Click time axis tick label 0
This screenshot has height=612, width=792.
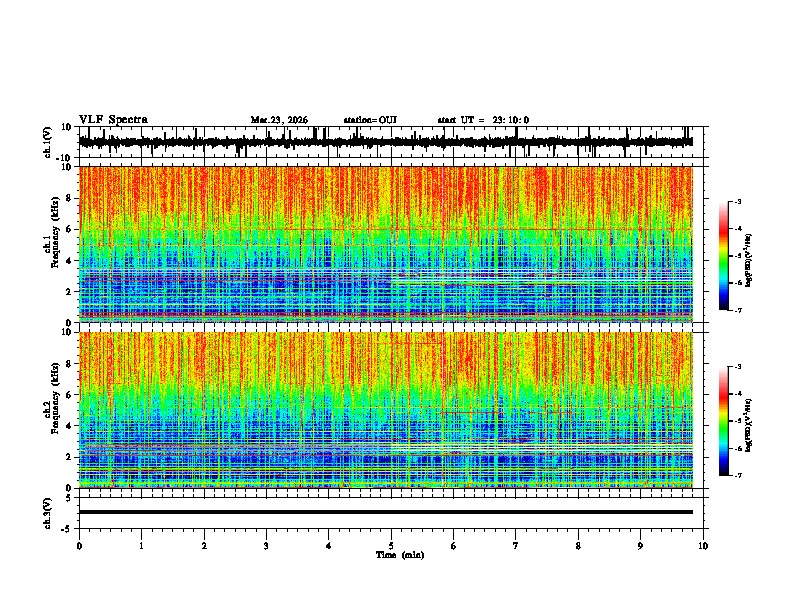(79, 545)
